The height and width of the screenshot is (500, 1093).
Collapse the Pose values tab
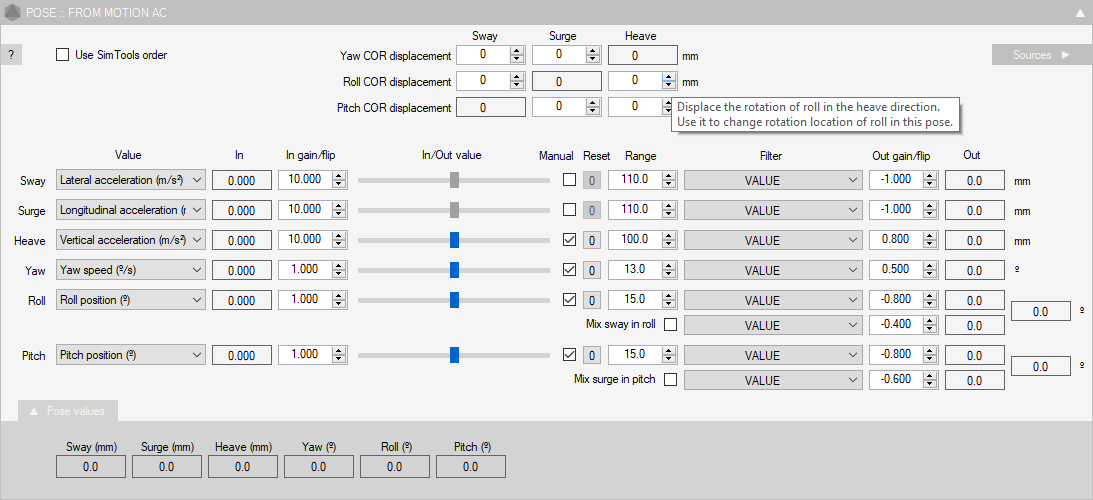pos(68,411)
